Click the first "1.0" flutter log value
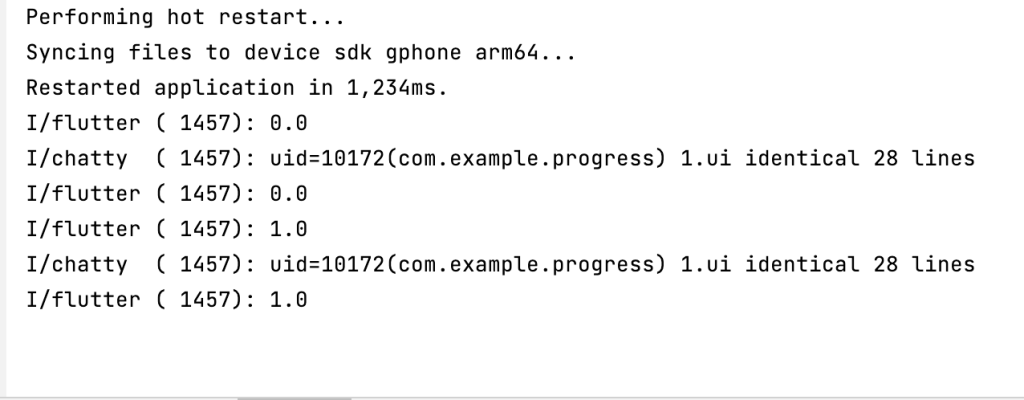 point(289,229)
